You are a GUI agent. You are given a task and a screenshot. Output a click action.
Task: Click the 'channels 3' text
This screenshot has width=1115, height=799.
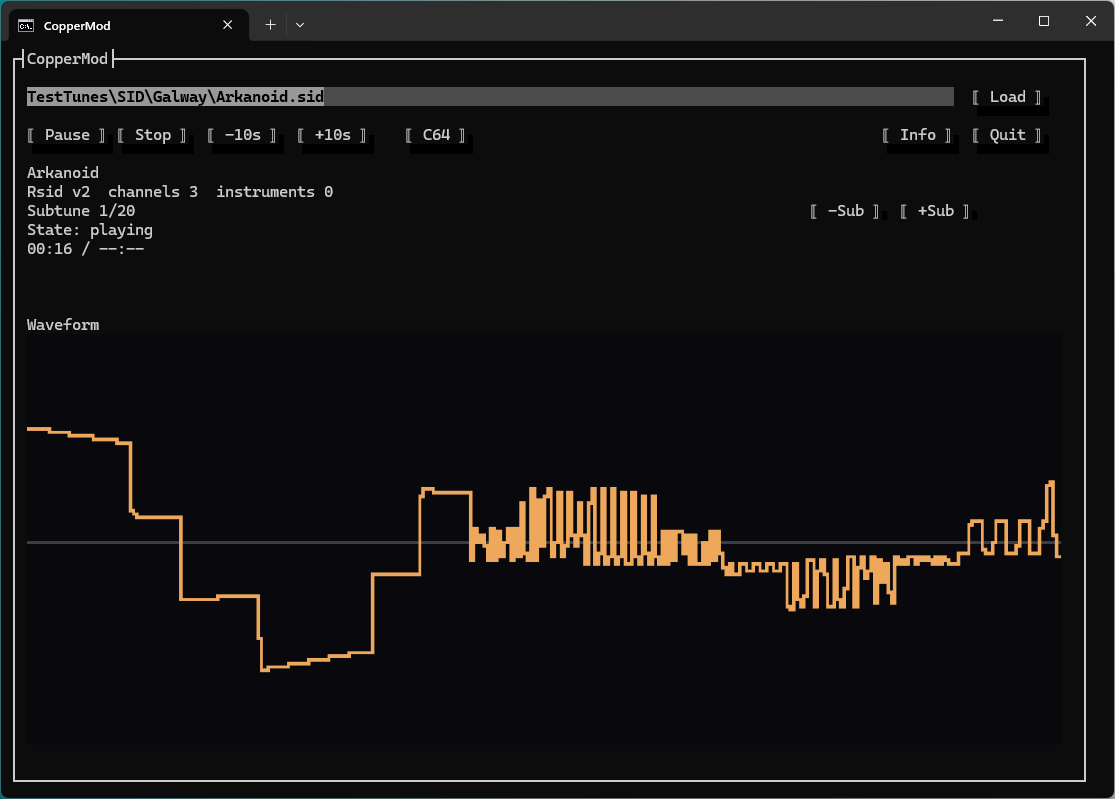(153, 192)
